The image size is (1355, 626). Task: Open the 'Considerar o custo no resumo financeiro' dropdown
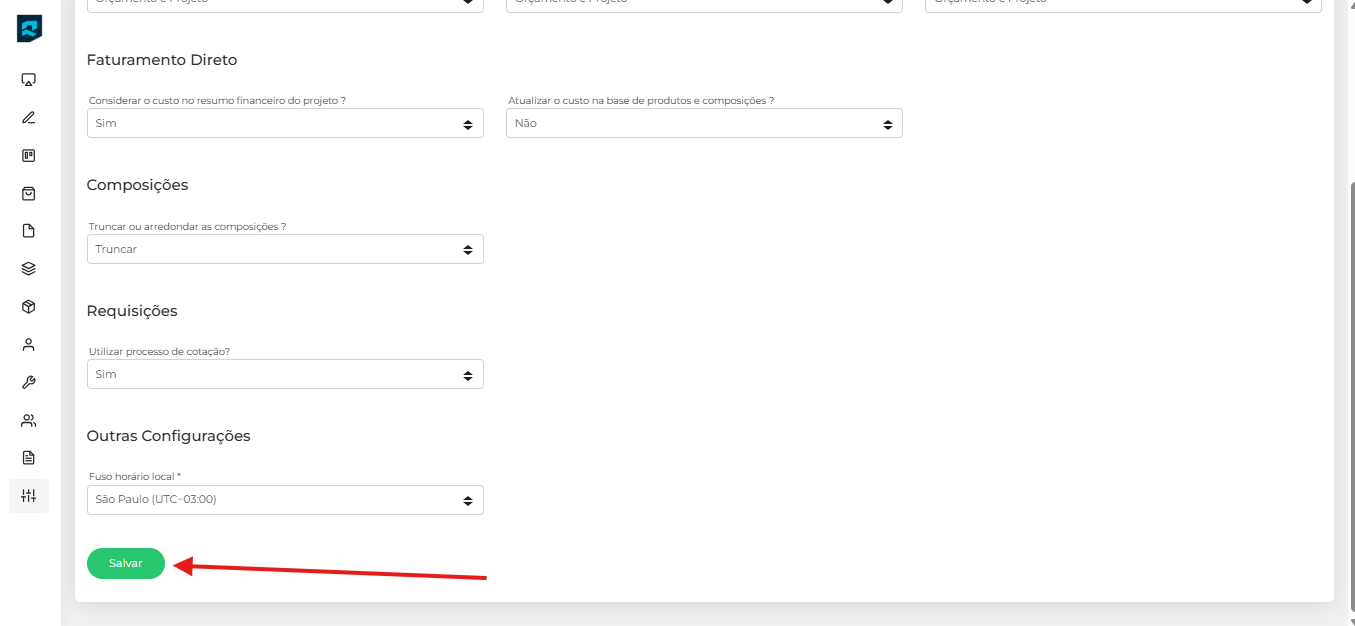[285, 124]
